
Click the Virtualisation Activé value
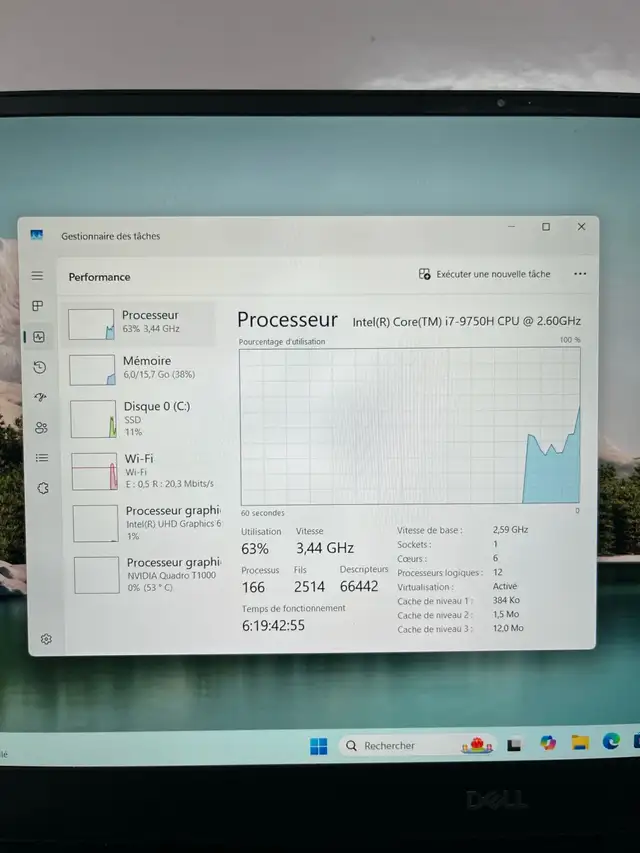[x=504, y=586]
